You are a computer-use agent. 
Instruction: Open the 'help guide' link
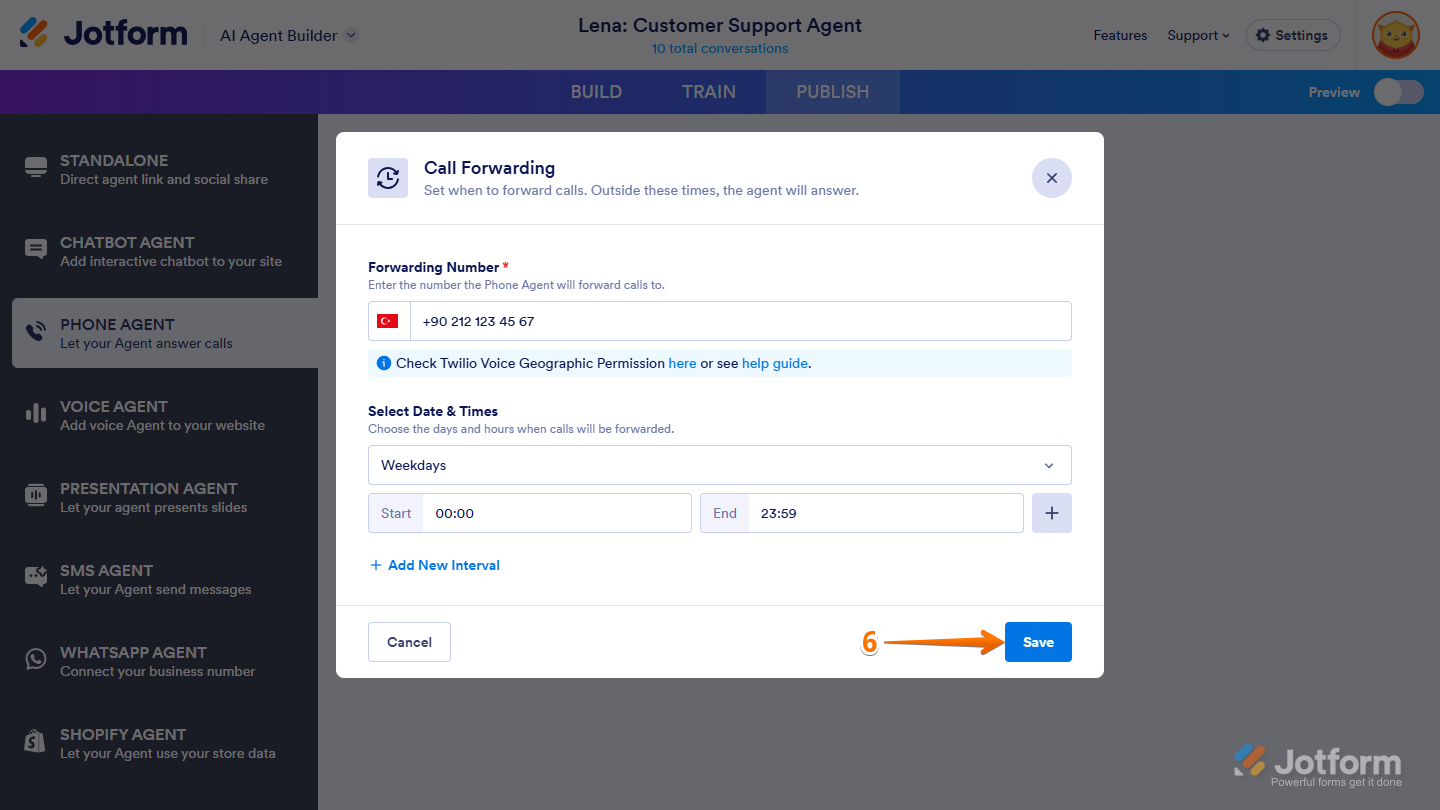775,363
